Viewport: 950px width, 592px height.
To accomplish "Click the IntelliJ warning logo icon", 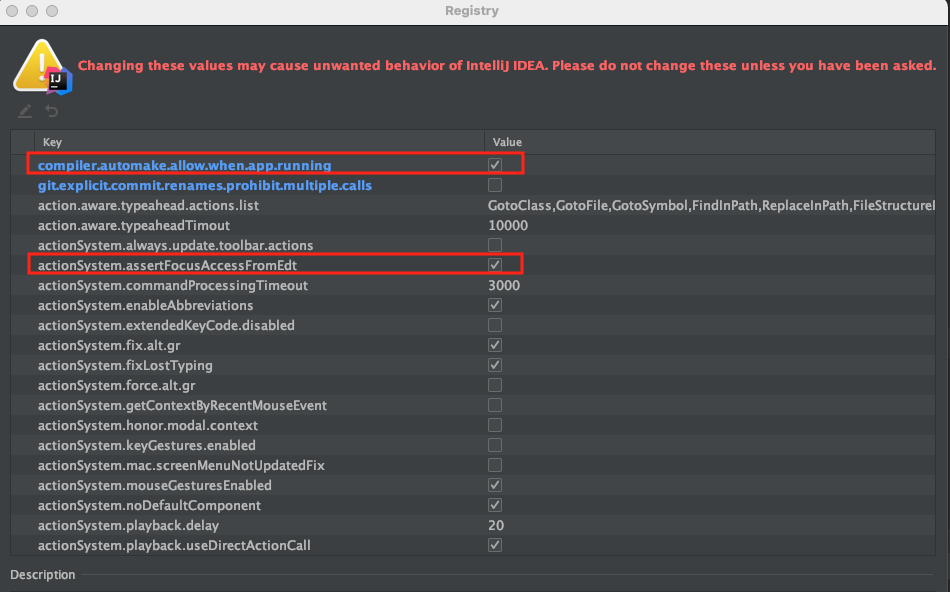I will tap(42, 67).
